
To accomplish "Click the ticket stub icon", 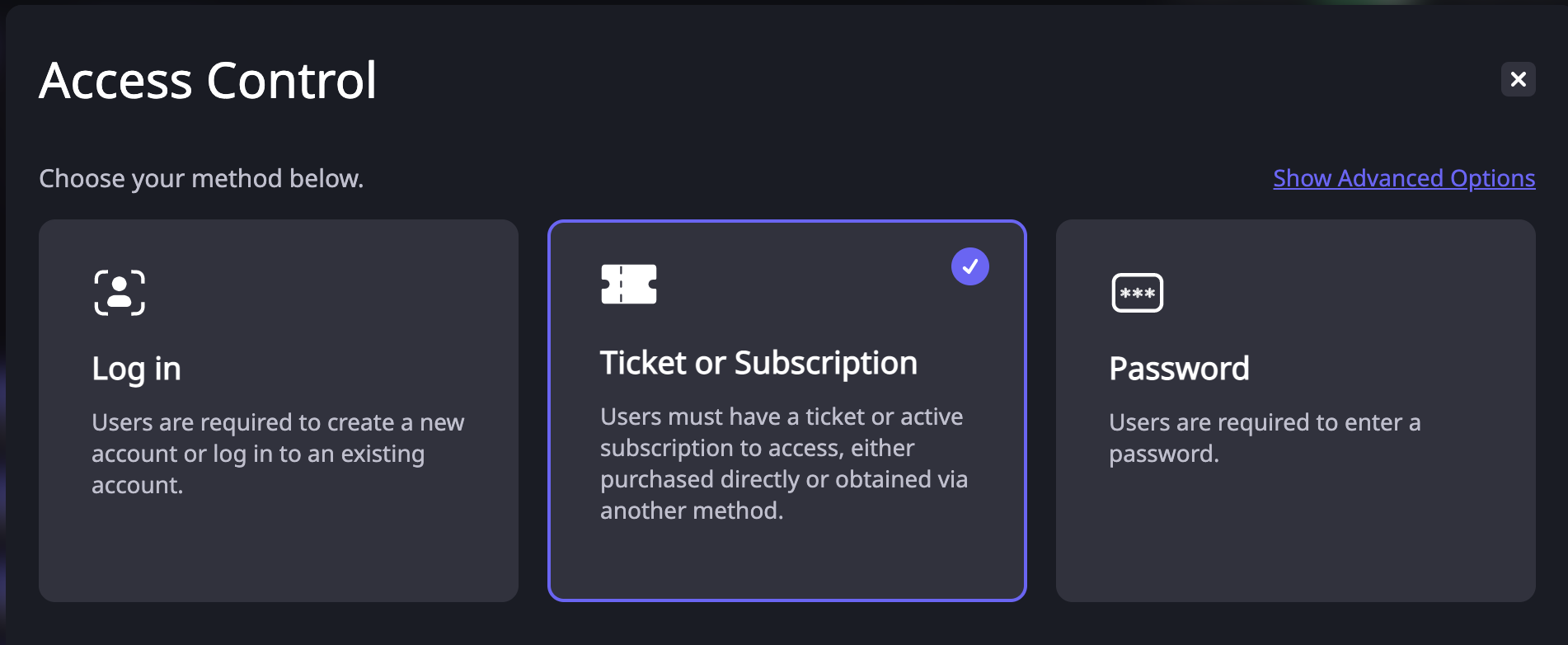I will coord(629,285).
